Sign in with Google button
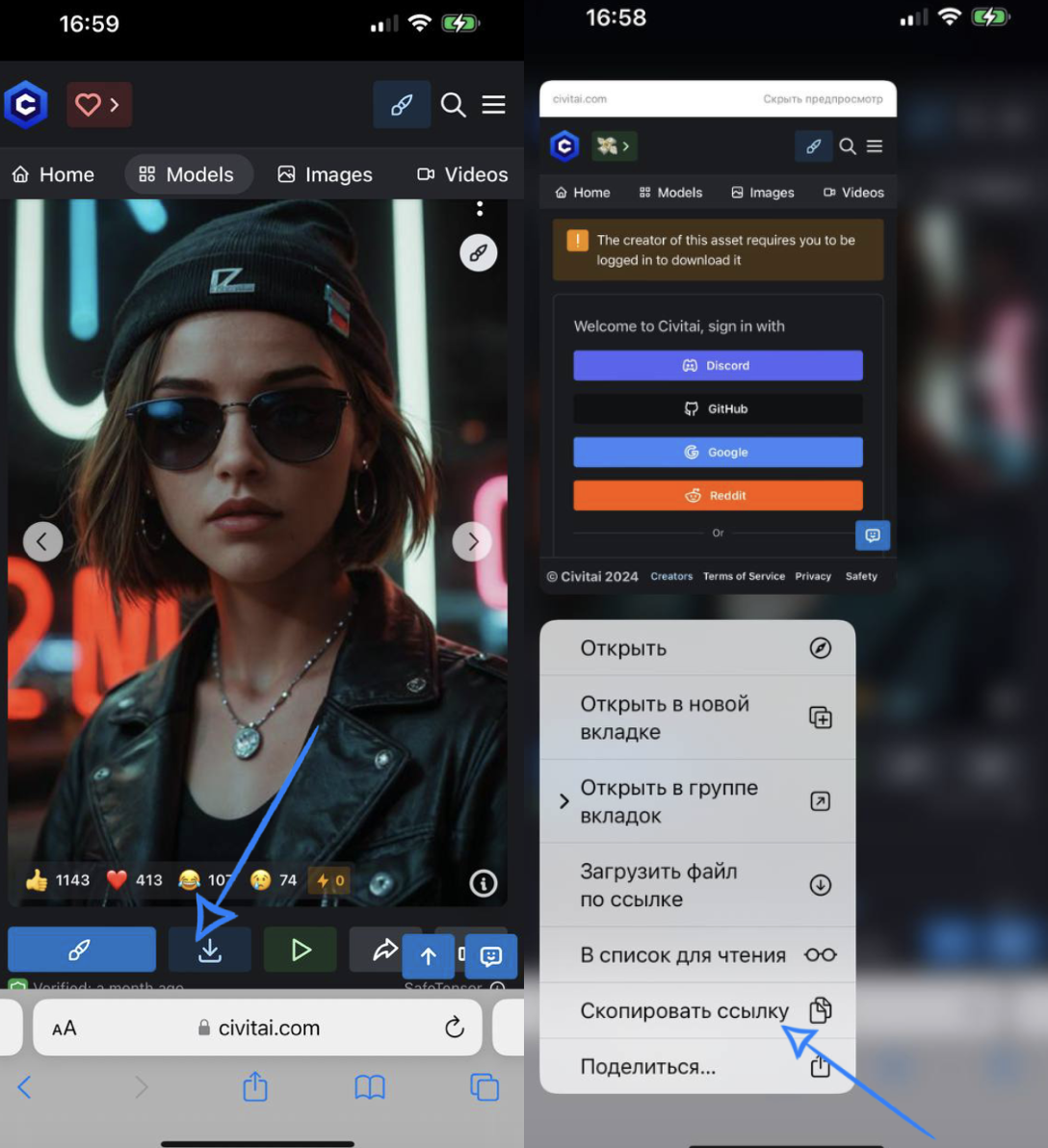Image resolution: width=1048 pixels, height=1148 pixels. (718, 453)
